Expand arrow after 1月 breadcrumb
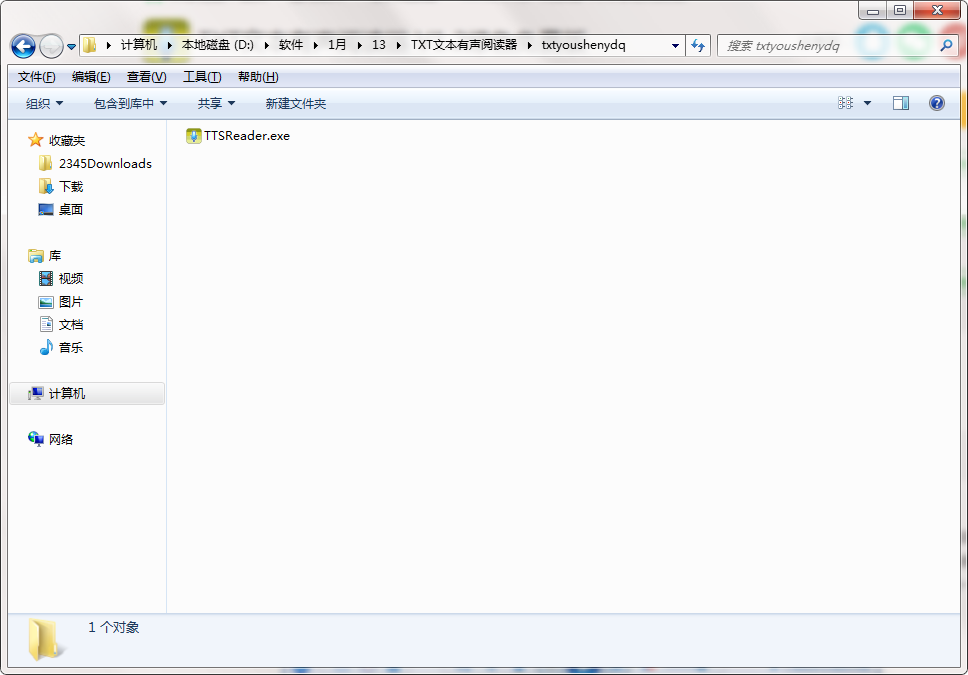Viewport: 968px width, 675px height. 359,45
